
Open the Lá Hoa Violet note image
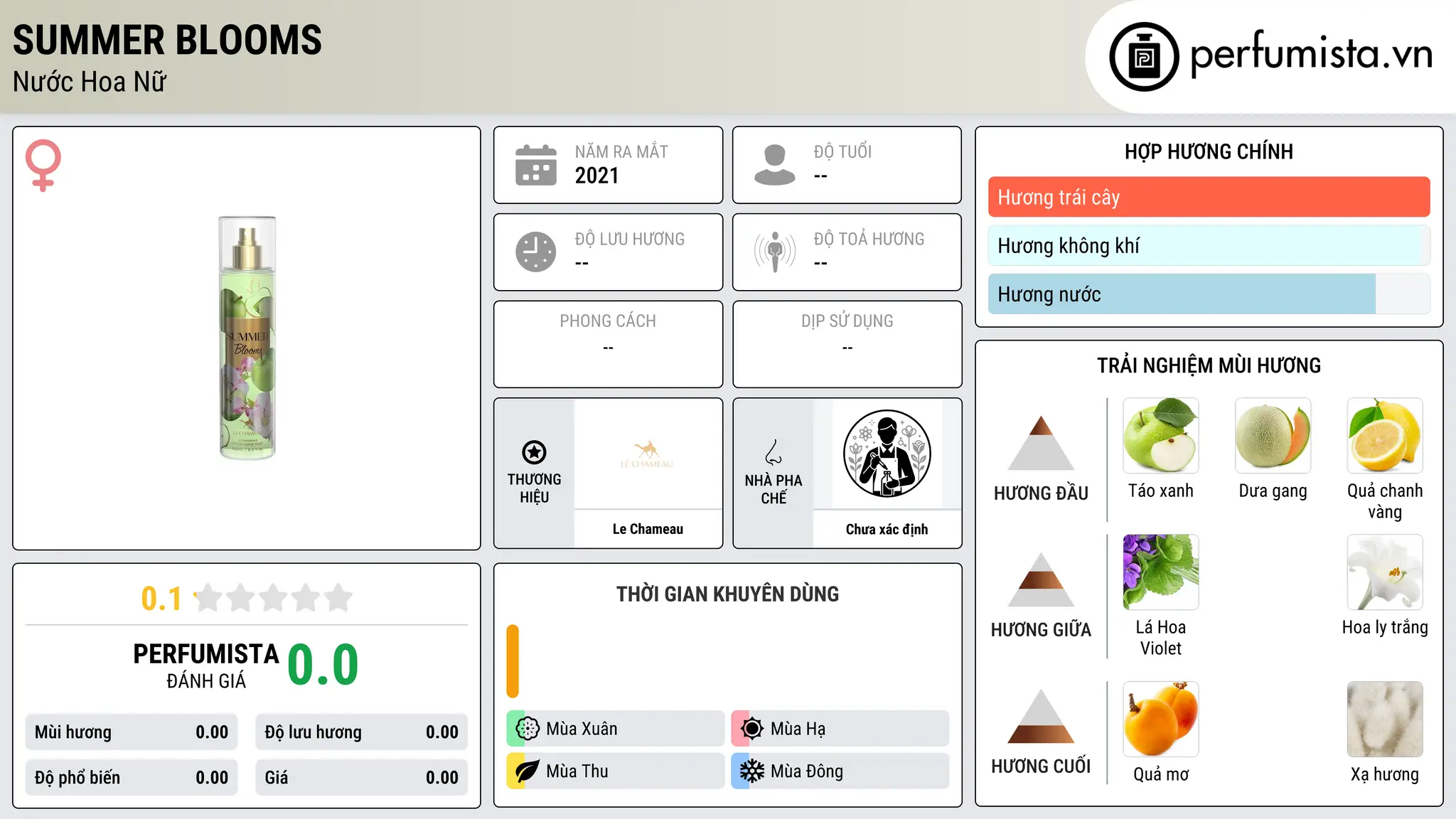pos(1161,572)
